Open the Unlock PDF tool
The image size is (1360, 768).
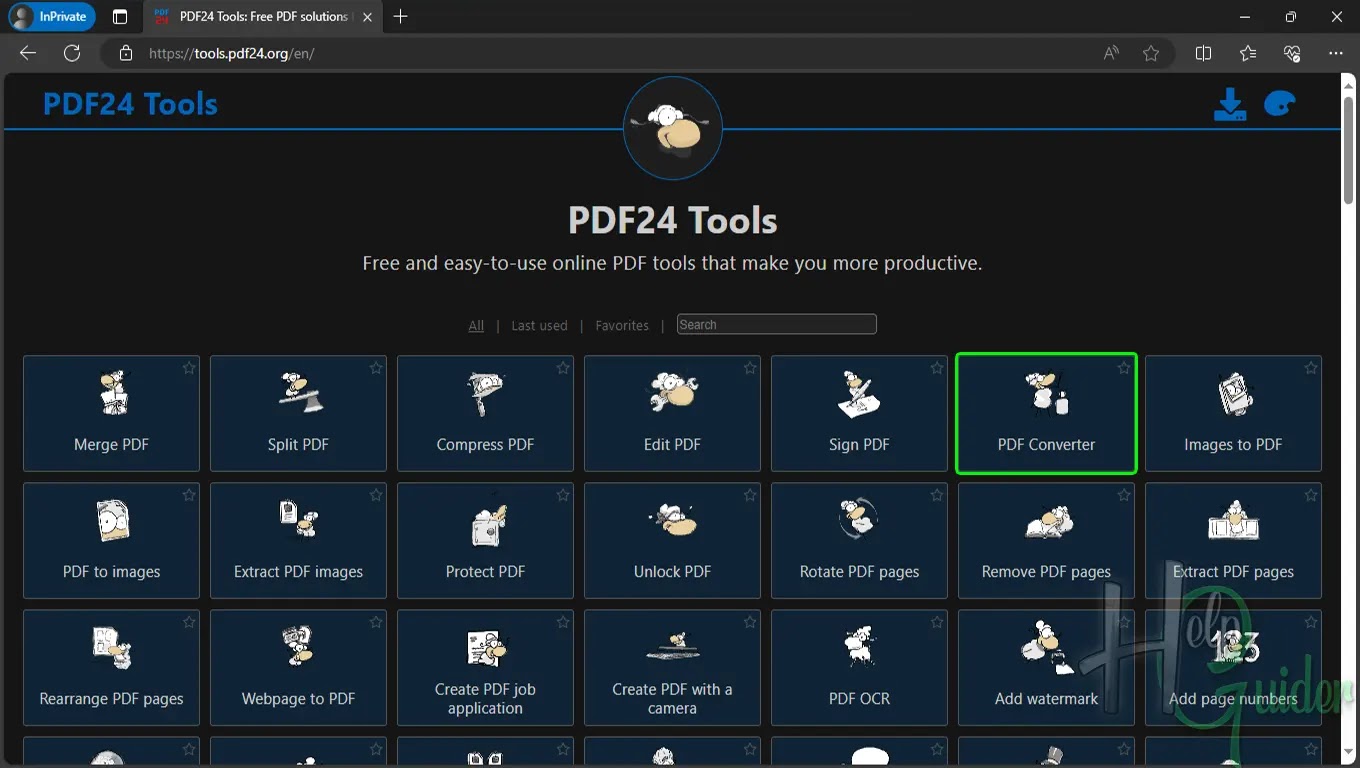point(672,540)
